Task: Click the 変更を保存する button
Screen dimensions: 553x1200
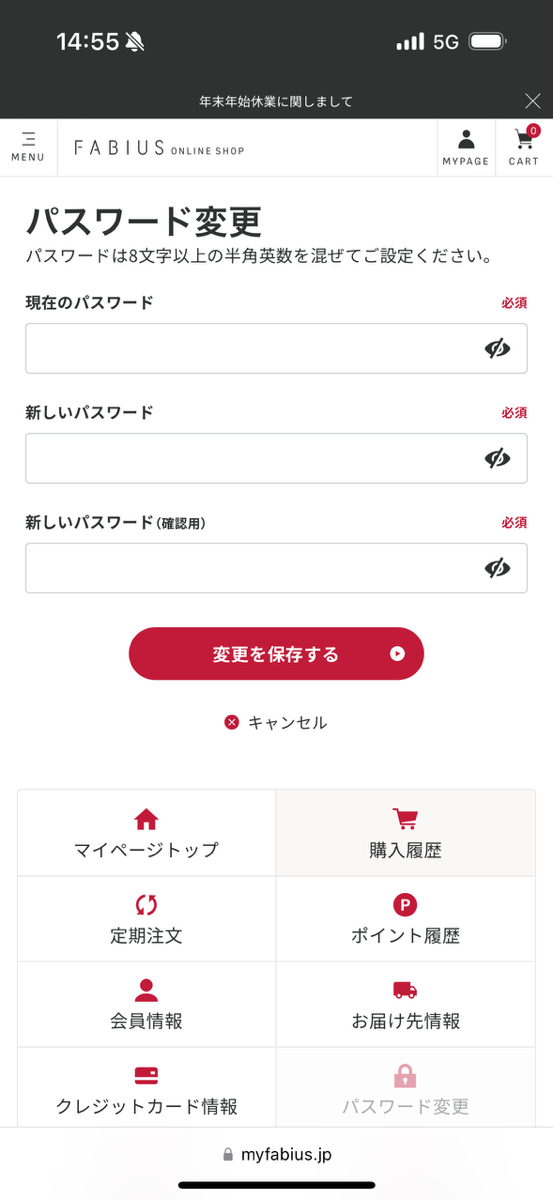Action: click(276, 654)
